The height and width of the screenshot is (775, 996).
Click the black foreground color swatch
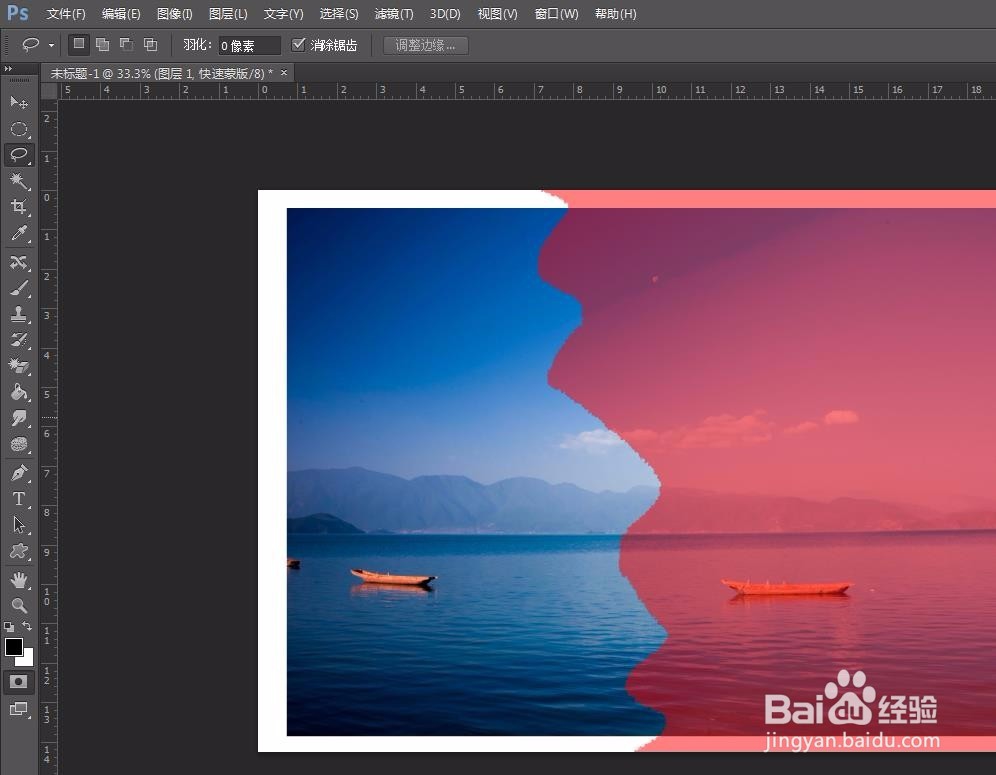point(12,646)
